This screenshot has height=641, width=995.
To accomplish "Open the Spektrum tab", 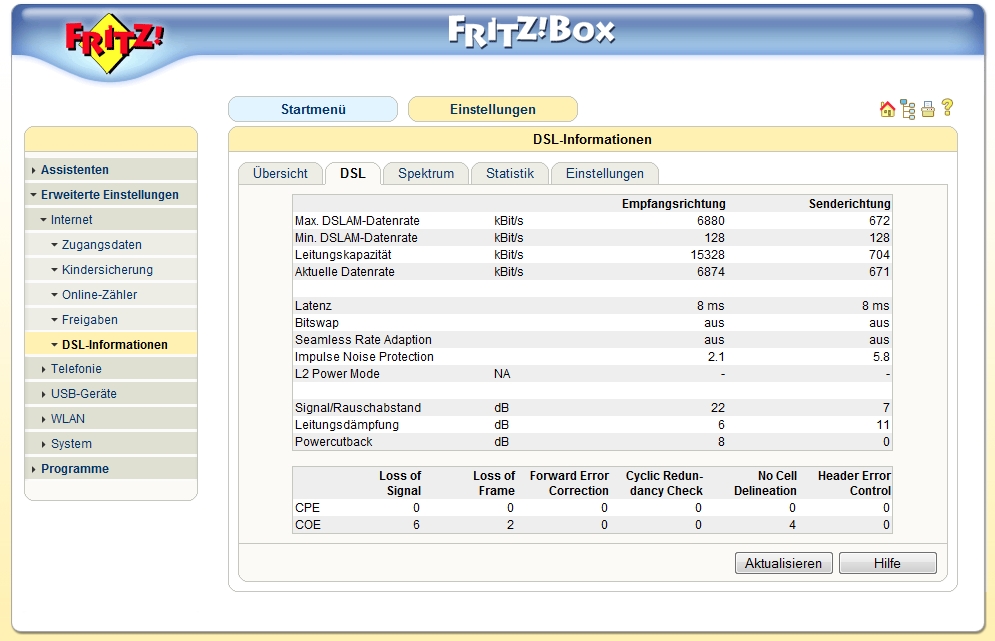I will [426, 174].
